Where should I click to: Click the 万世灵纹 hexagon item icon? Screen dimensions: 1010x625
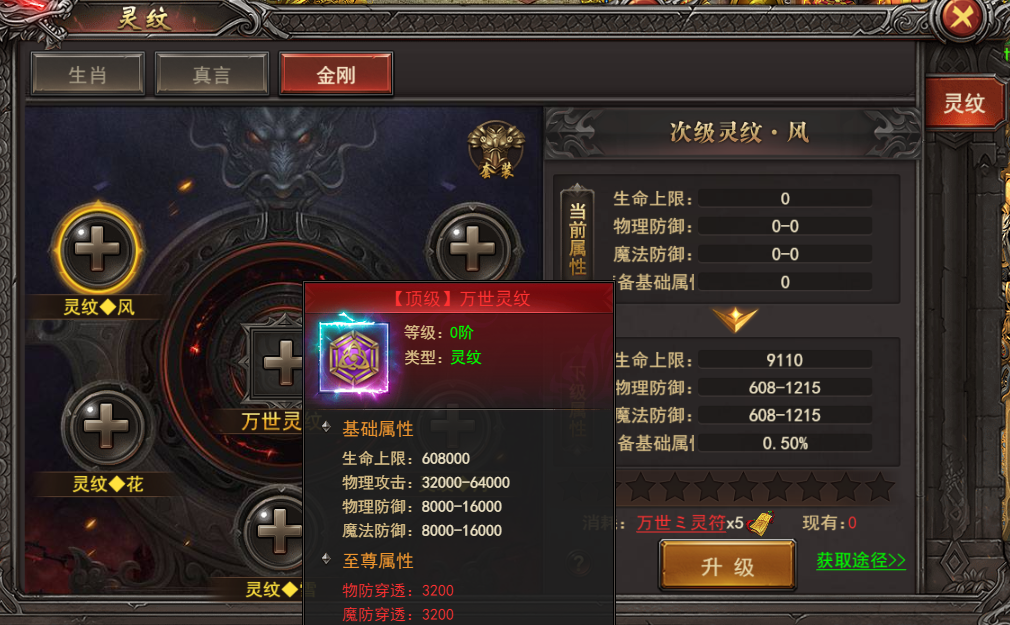(354, 358)
